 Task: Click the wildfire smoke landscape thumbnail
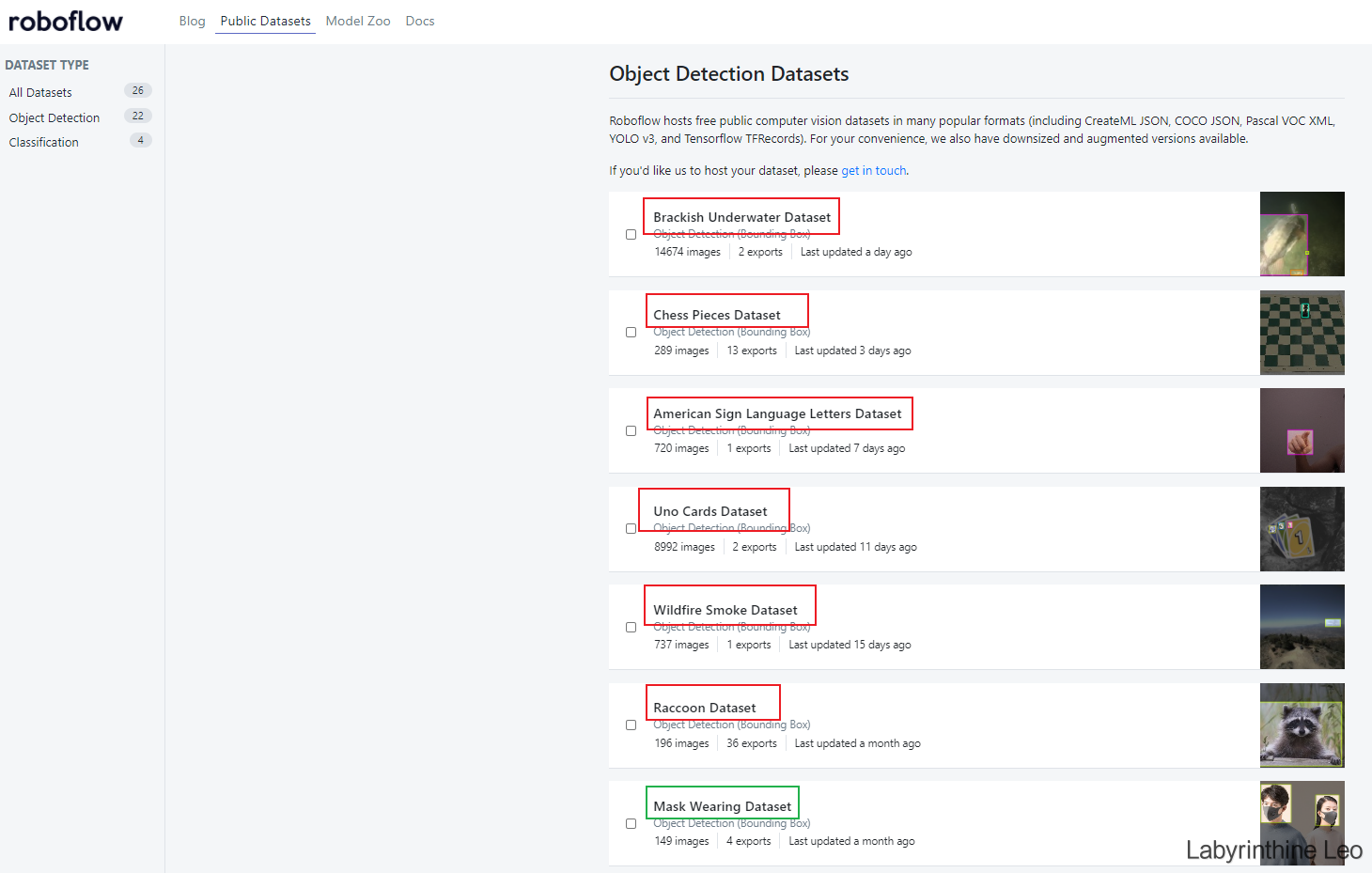click(x=1302, y=627)
